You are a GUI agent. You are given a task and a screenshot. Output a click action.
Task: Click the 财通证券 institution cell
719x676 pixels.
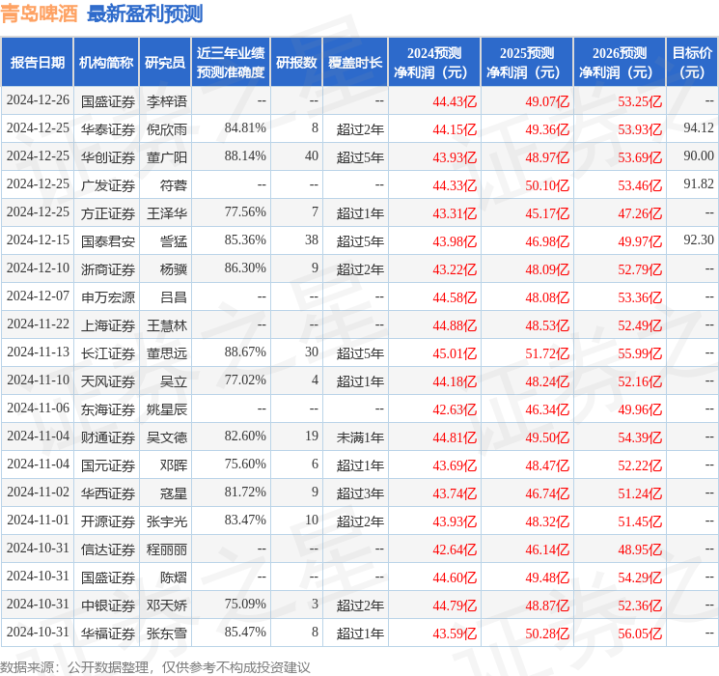[x=108, y=437]
